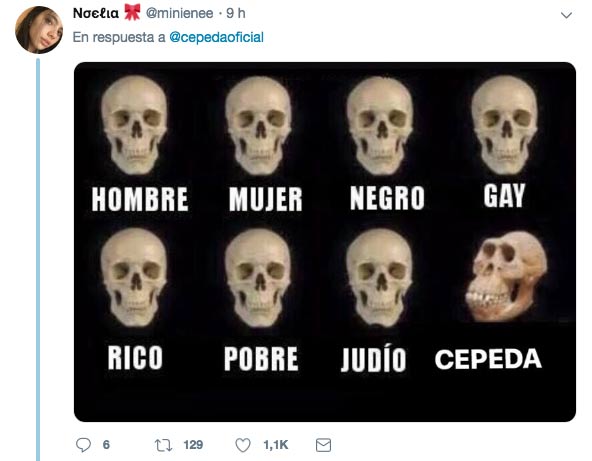Click the red ribbon emoji beside Noelia
This screenshot has width=592, height=461.
[x=132, y=12]
